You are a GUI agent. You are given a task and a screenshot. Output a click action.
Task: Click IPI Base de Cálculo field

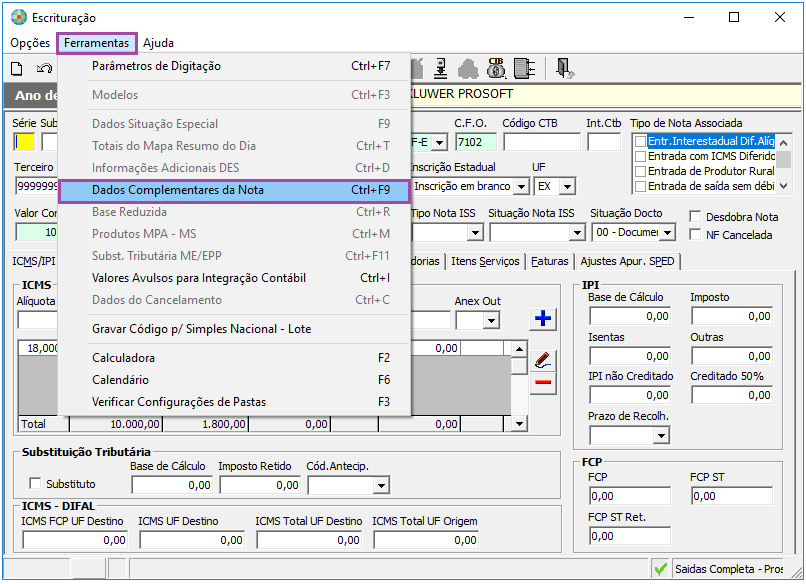(x=630, y=316)
